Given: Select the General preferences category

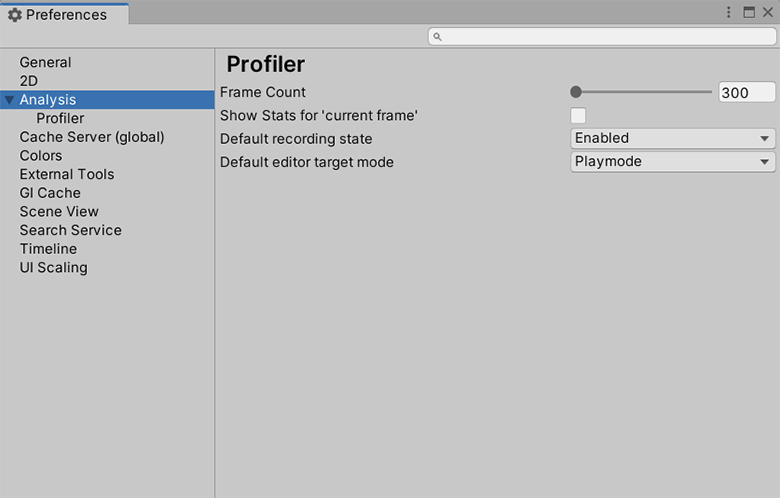Looking at the screenshot, I should 45,62.
